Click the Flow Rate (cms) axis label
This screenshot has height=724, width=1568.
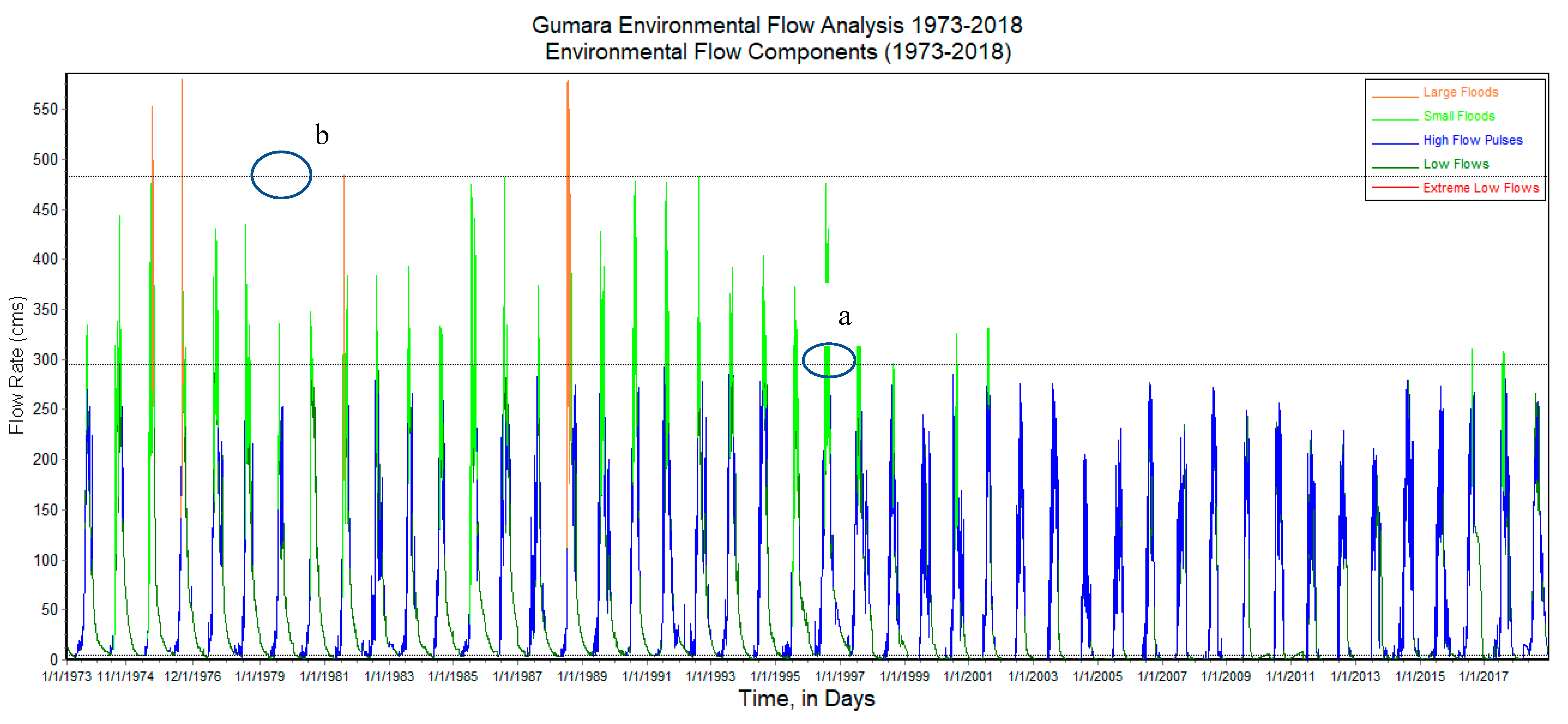point(17,365)
